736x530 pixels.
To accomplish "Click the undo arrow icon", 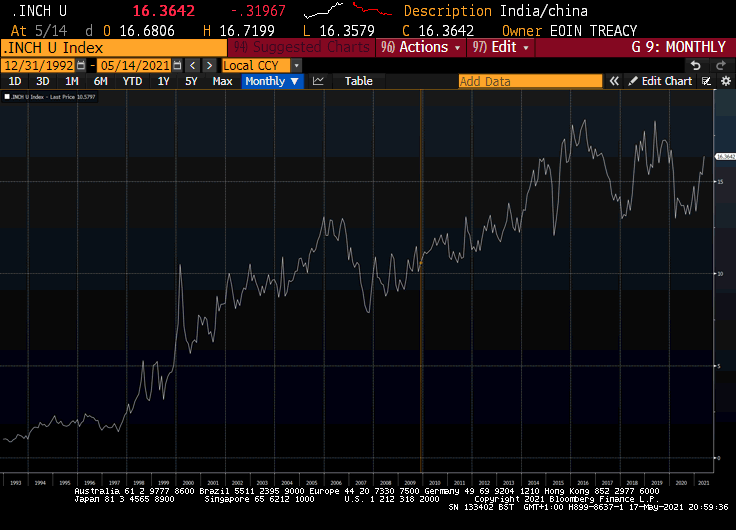I will pos(696,66).
